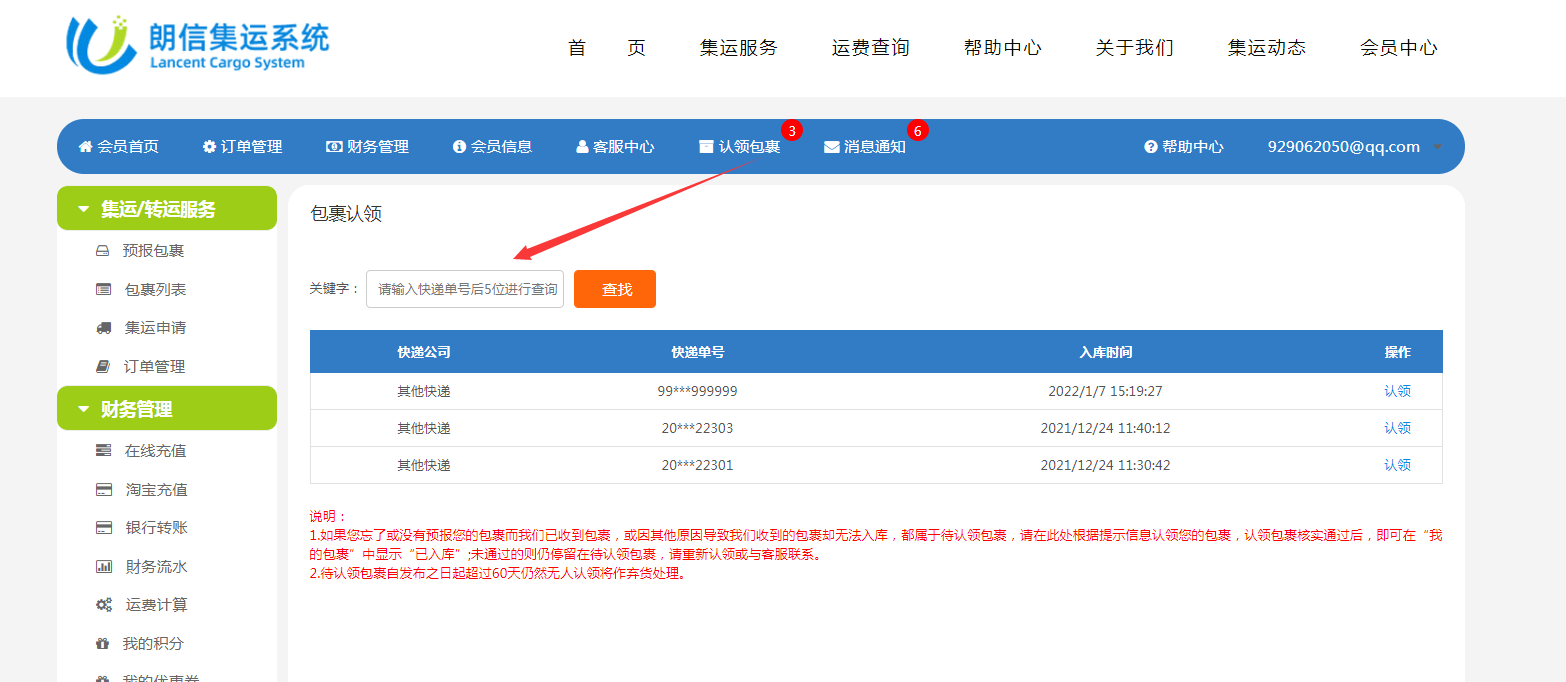
Task: Claim parcel 20***22301 via 认领 link
Action: click(1397, 465)
